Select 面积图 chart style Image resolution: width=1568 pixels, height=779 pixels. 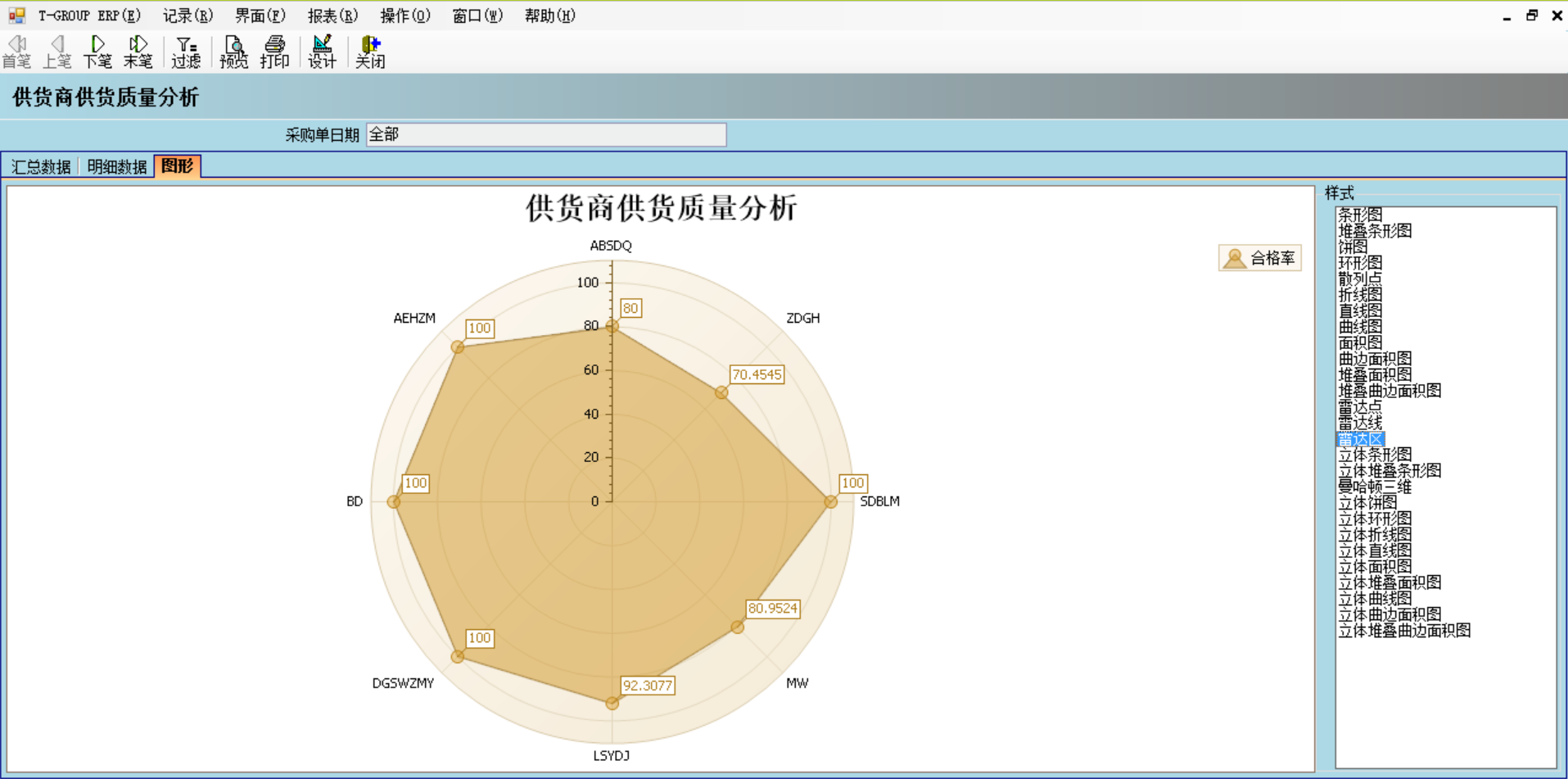click(1360, 342)
